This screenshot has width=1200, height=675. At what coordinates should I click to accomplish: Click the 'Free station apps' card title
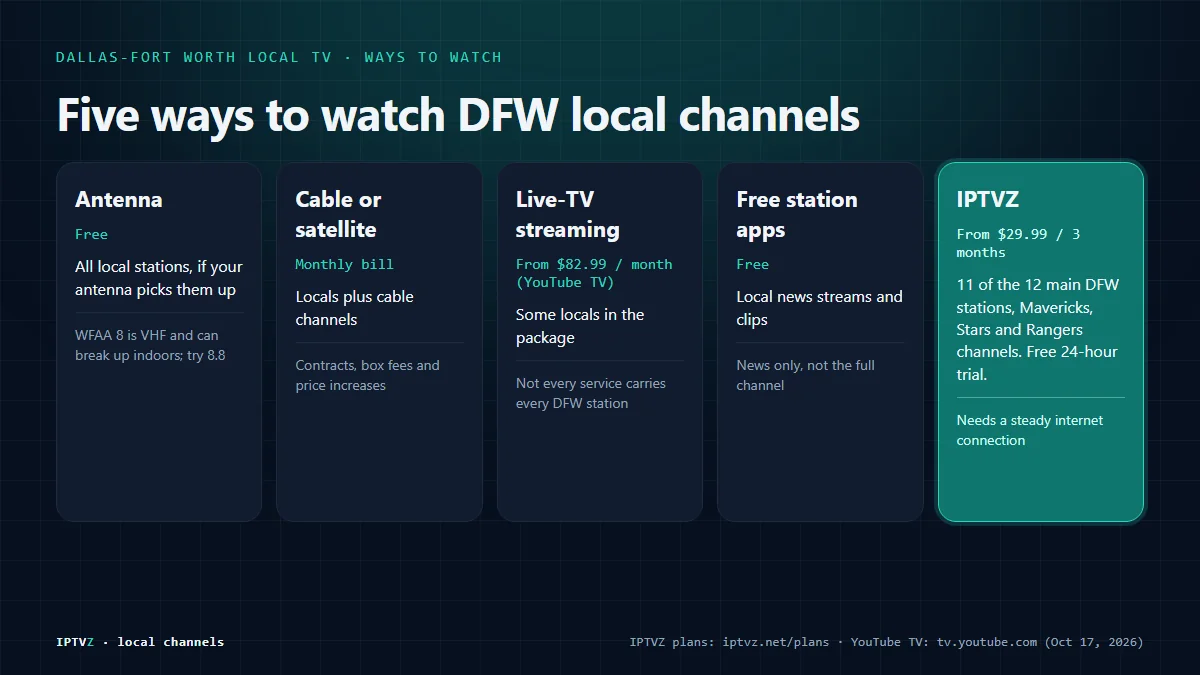tap(797, 214)
